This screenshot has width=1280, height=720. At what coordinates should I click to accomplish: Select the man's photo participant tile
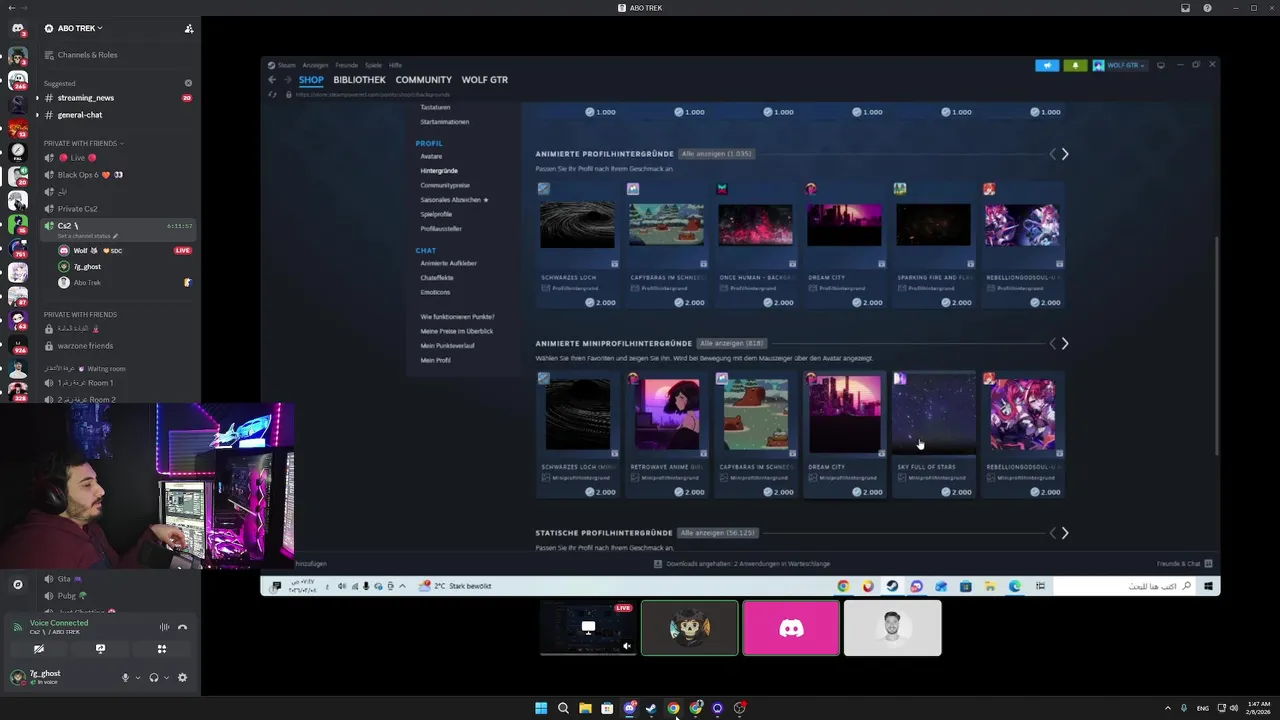893,628
